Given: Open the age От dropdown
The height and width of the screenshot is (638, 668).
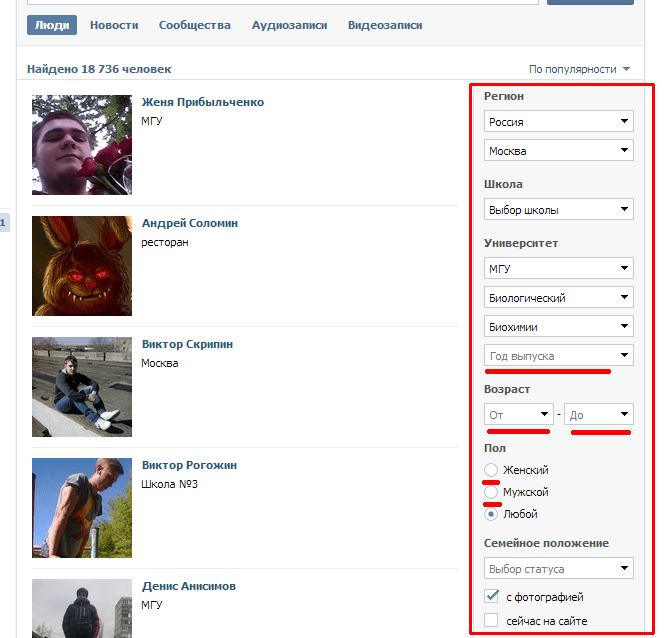Looking at the screenshot, I should click(519, 414).
